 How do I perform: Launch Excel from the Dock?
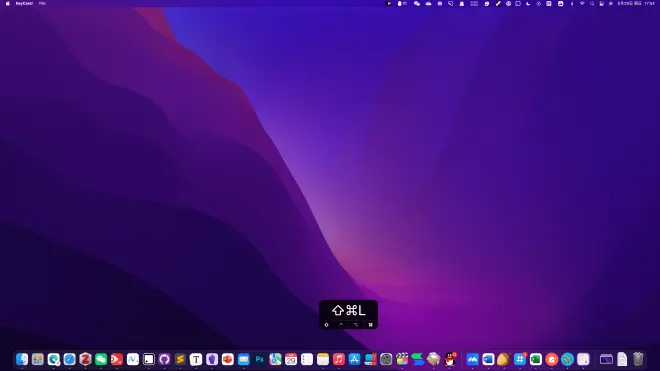click(536, 359)
